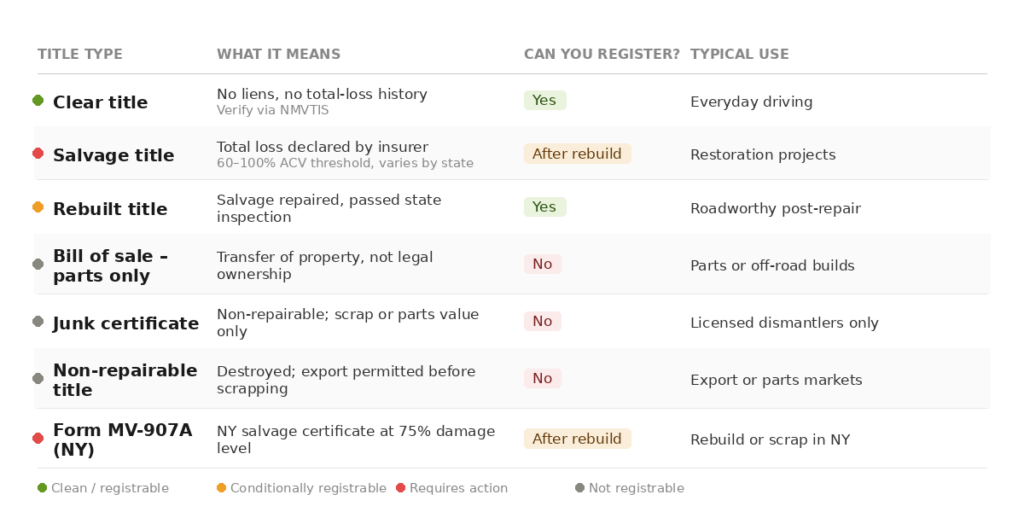Click the CAN YOU REGISTER? column header

point(602,54)
